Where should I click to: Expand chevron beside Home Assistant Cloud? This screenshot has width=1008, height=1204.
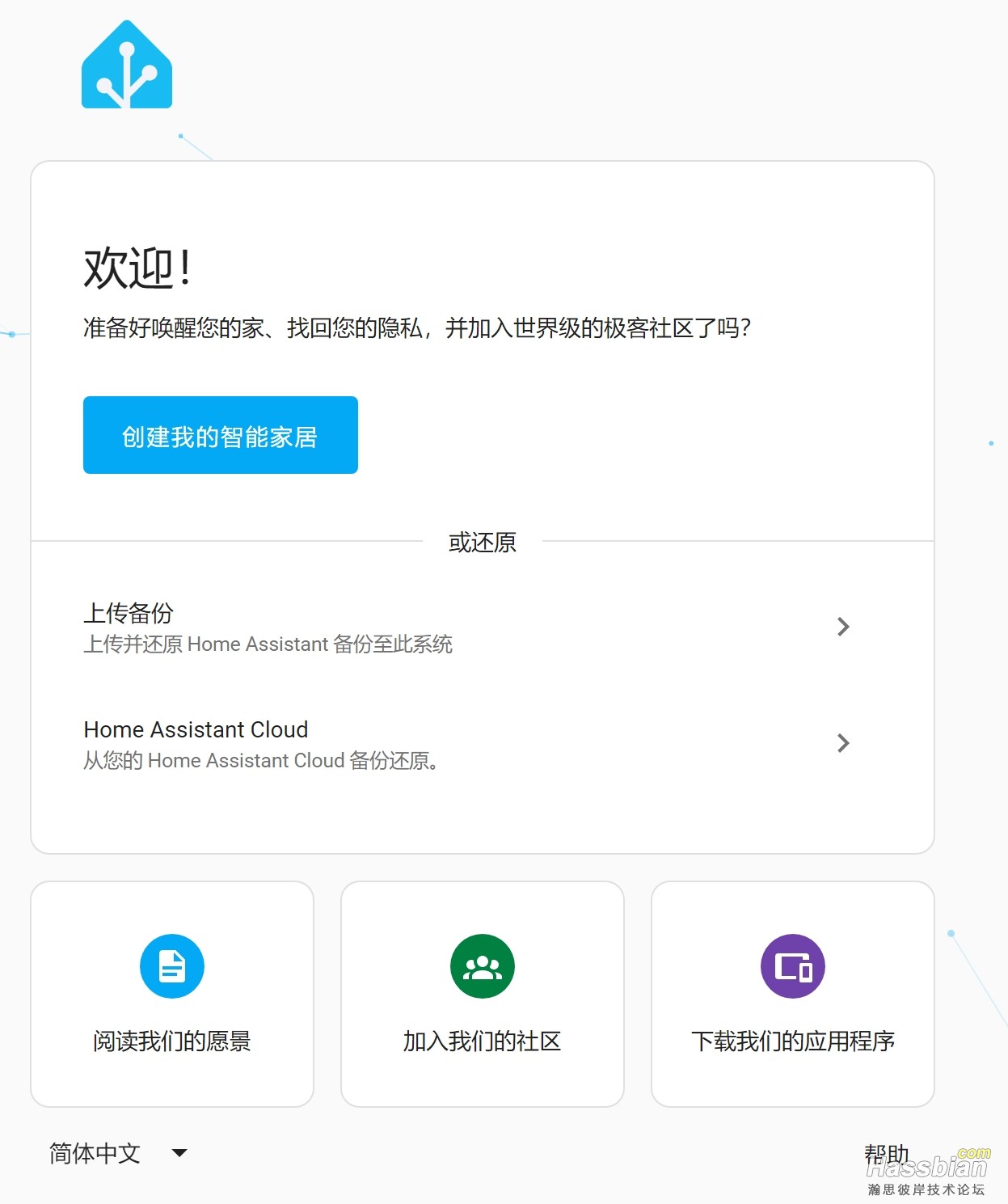click(x=843, y=743)
